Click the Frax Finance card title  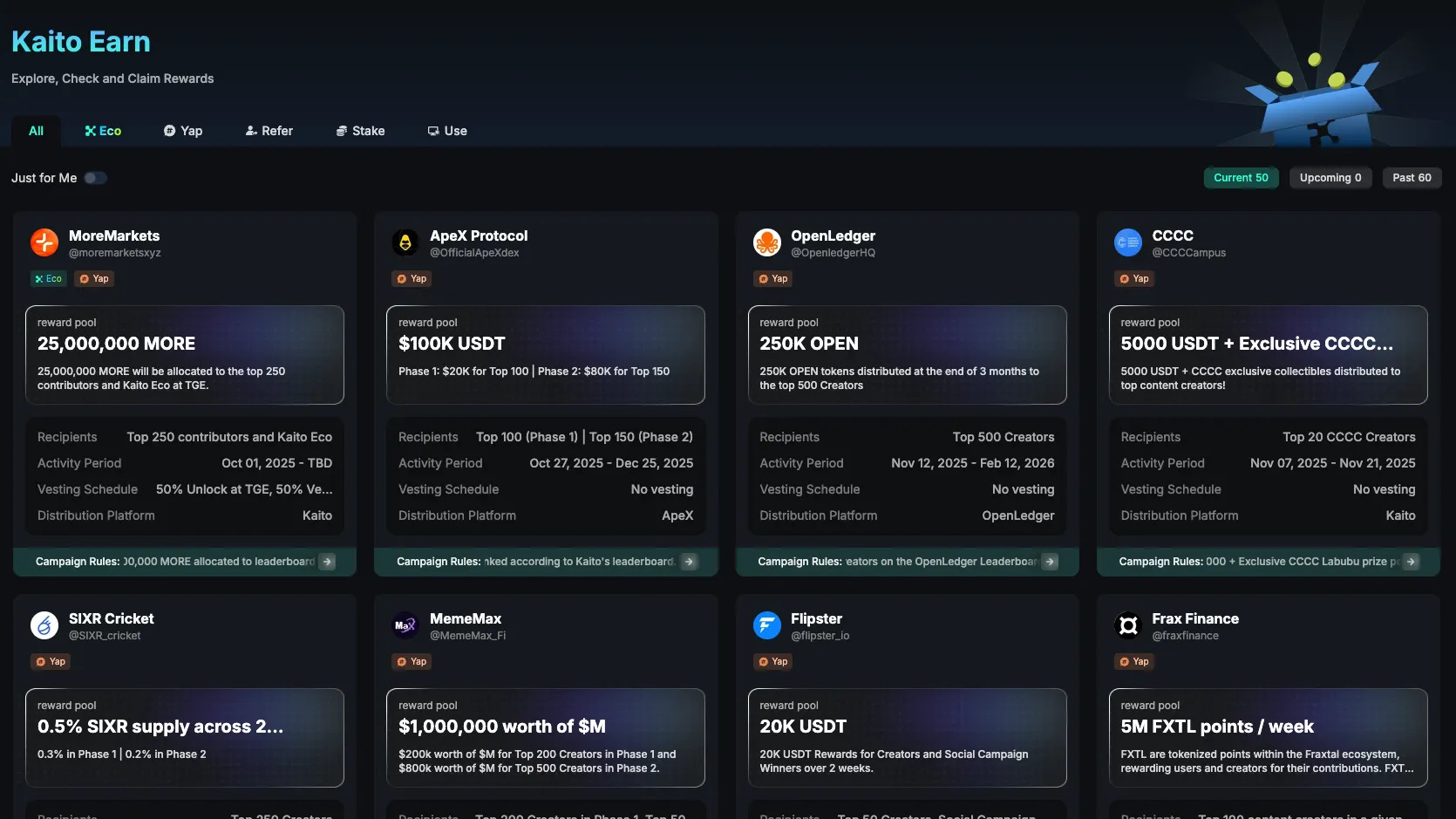pyautogui.click(x=1195, y=618)
